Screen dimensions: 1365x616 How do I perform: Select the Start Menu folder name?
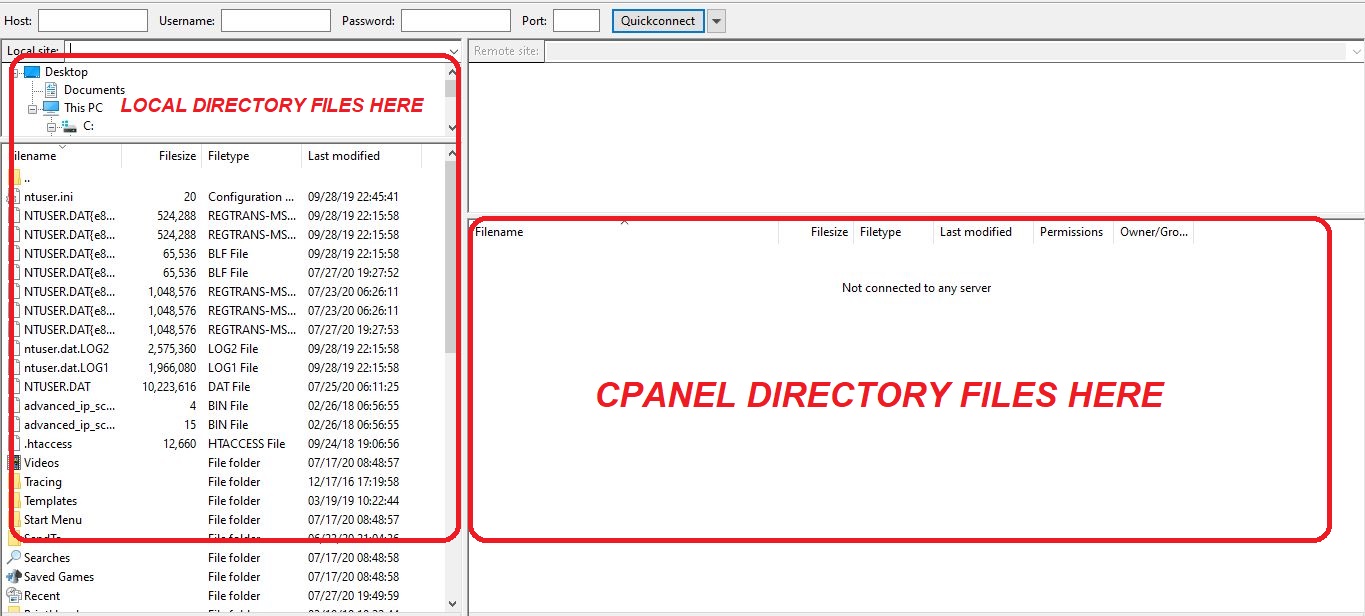tap(53, 520)
